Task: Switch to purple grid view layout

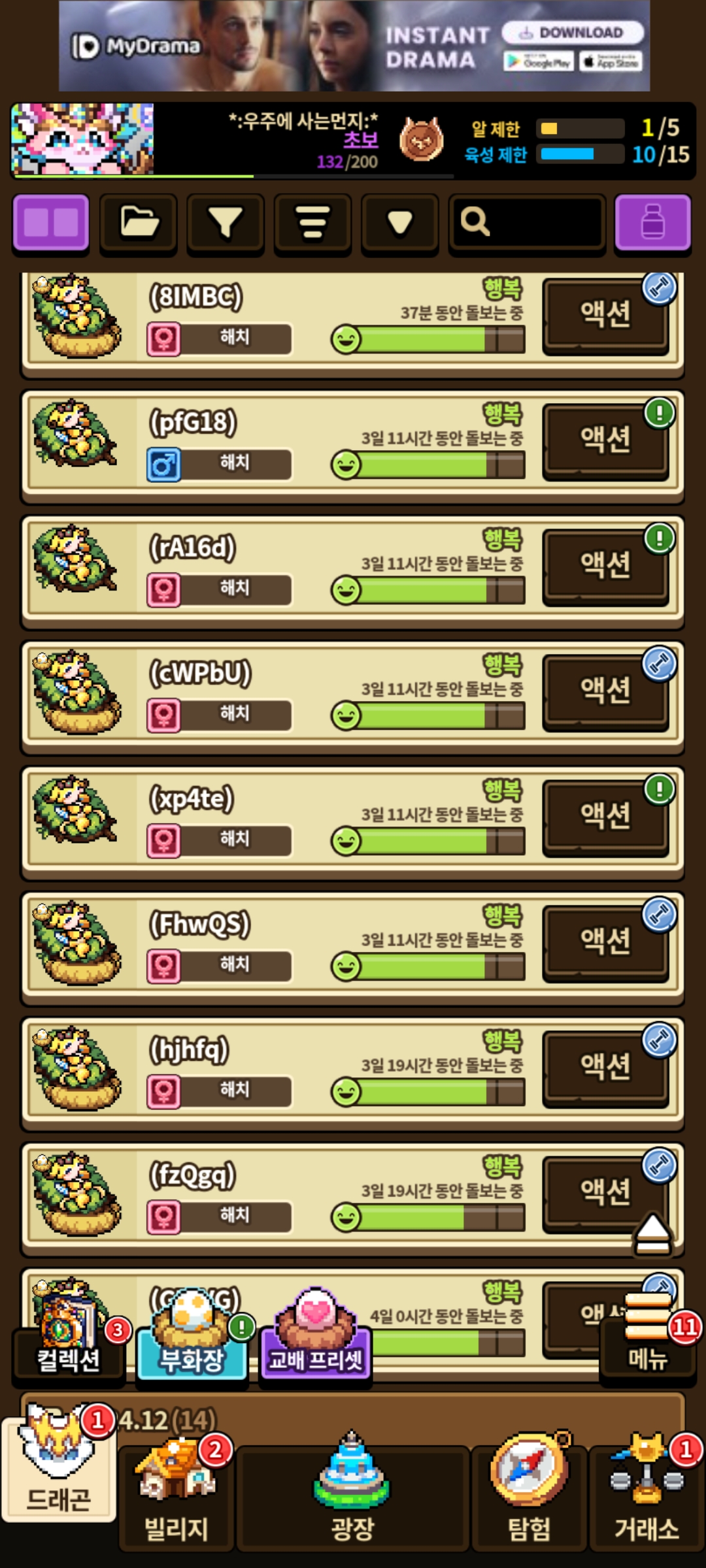Action: [x=51, y=222]
